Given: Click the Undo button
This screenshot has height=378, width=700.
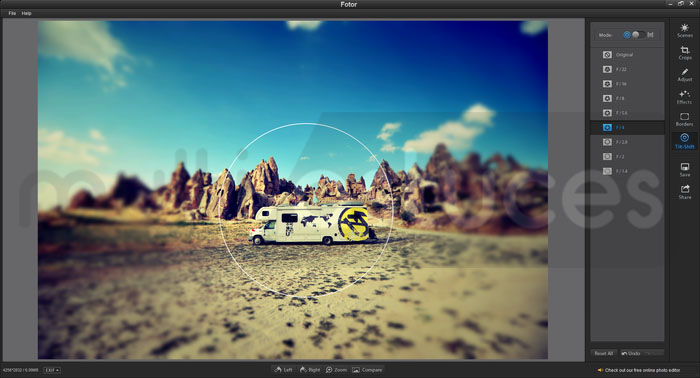Looking at the screenshot, I should click(x=630, y=353).
